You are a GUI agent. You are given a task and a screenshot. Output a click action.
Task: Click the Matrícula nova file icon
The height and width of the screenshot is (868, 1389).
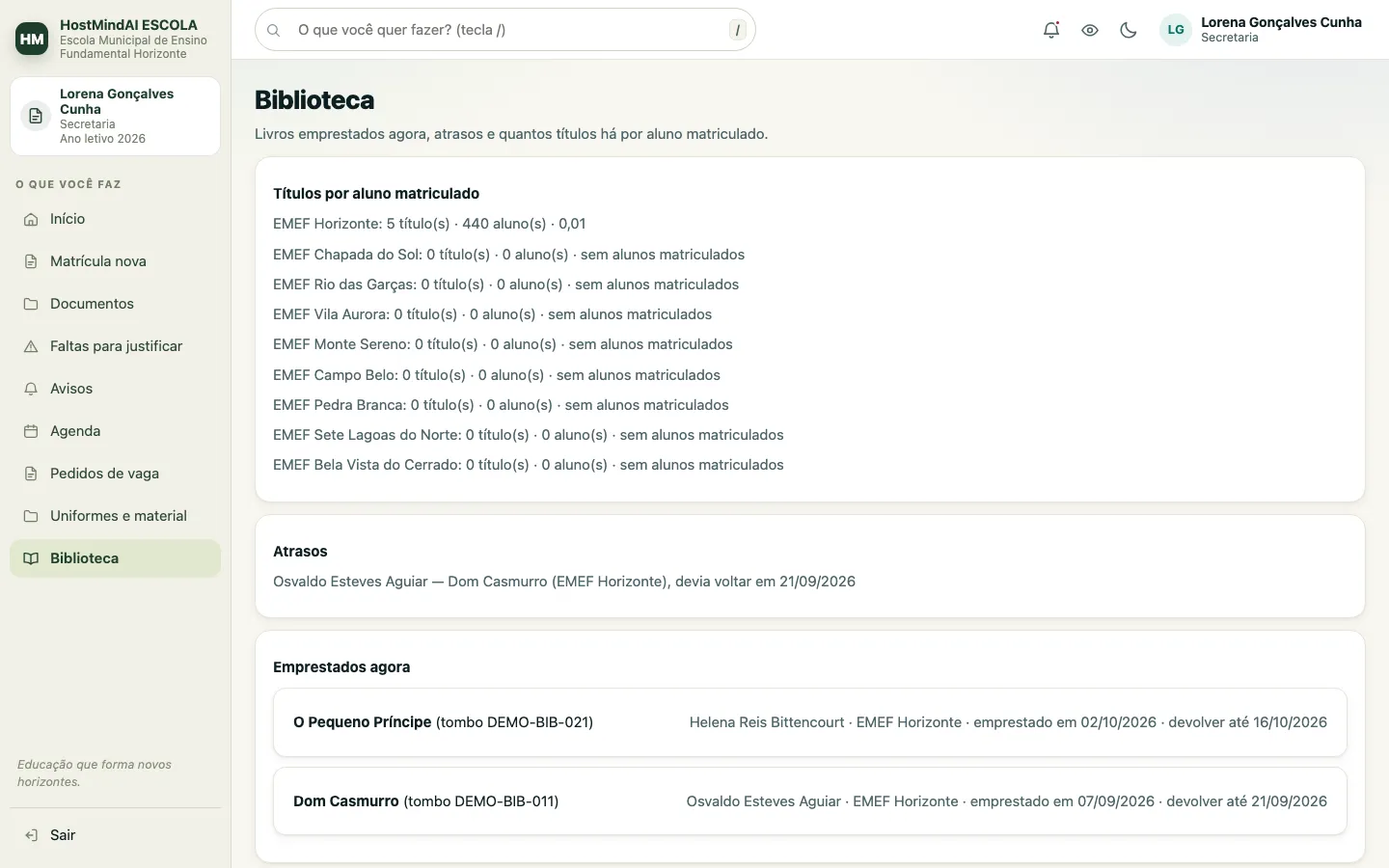tap(31, 261)
